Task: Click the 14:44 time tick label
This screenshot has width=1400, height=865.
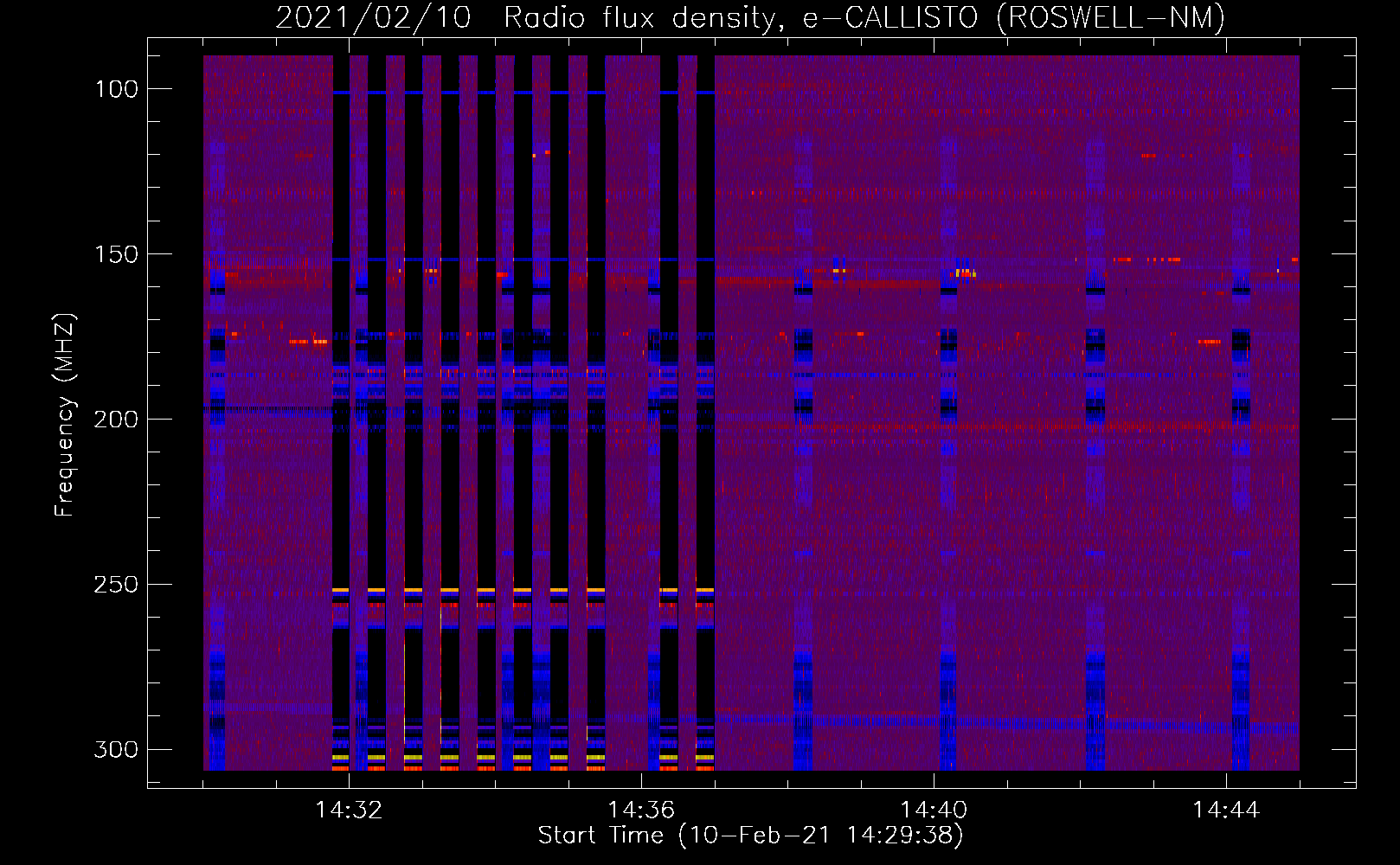Action: [x=1226, y=811]
